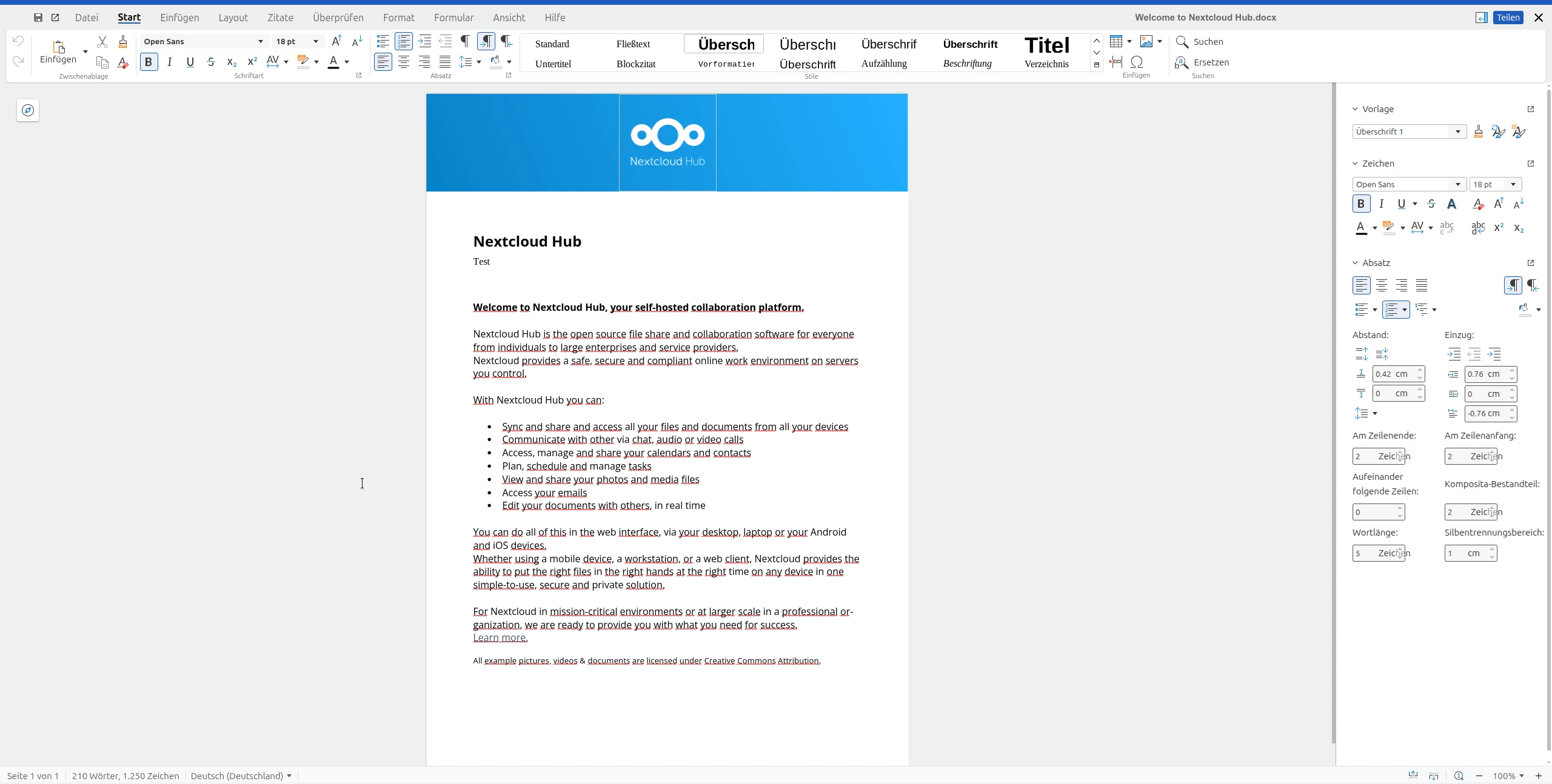The height and width of the screenshot is (784, 1552).
Task: Click the save document icon
Action: pos(38,18)
